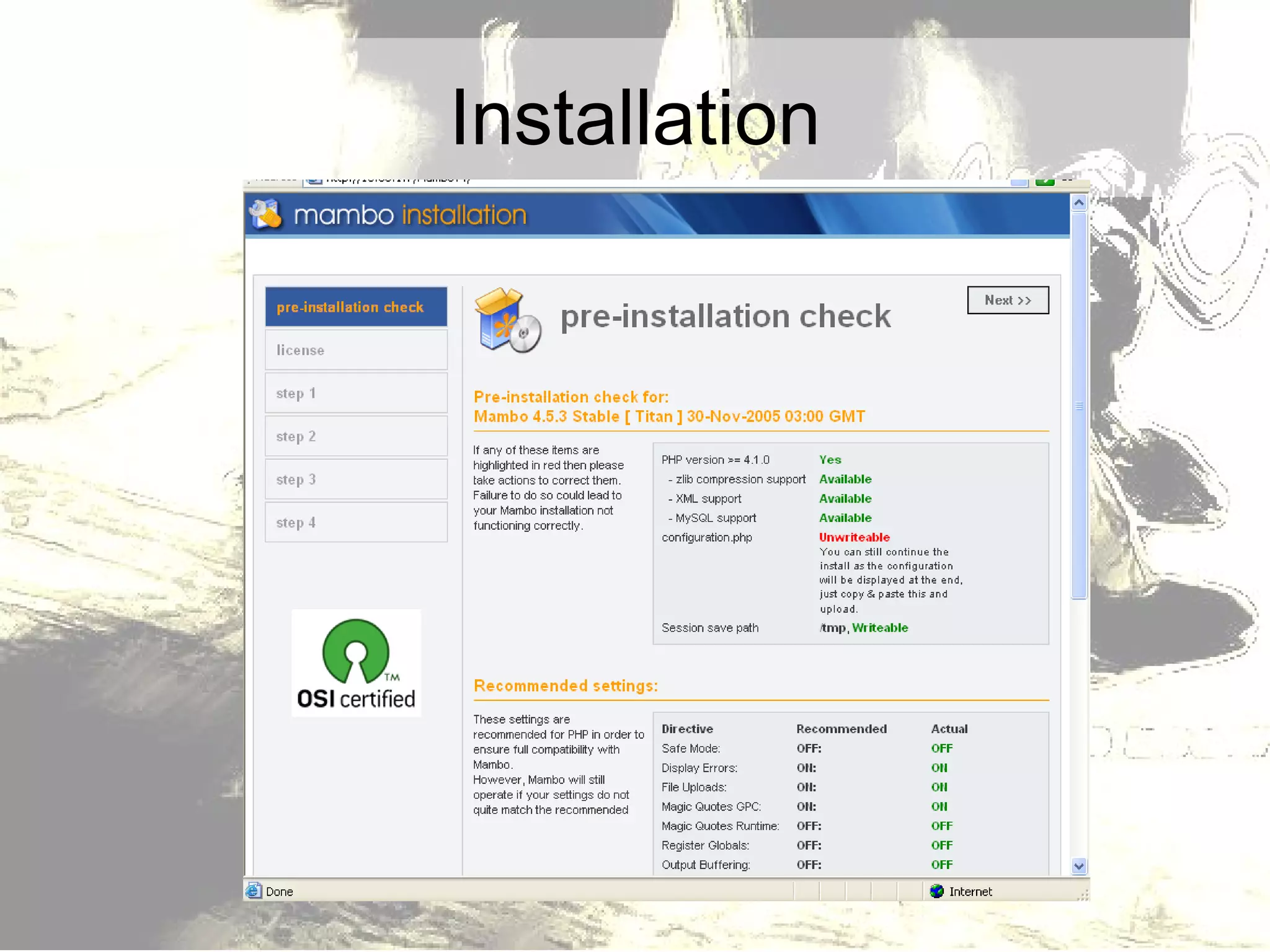Select the pre-installation check step
This screenshot has width=1270, height=952.
coord(356,307)
